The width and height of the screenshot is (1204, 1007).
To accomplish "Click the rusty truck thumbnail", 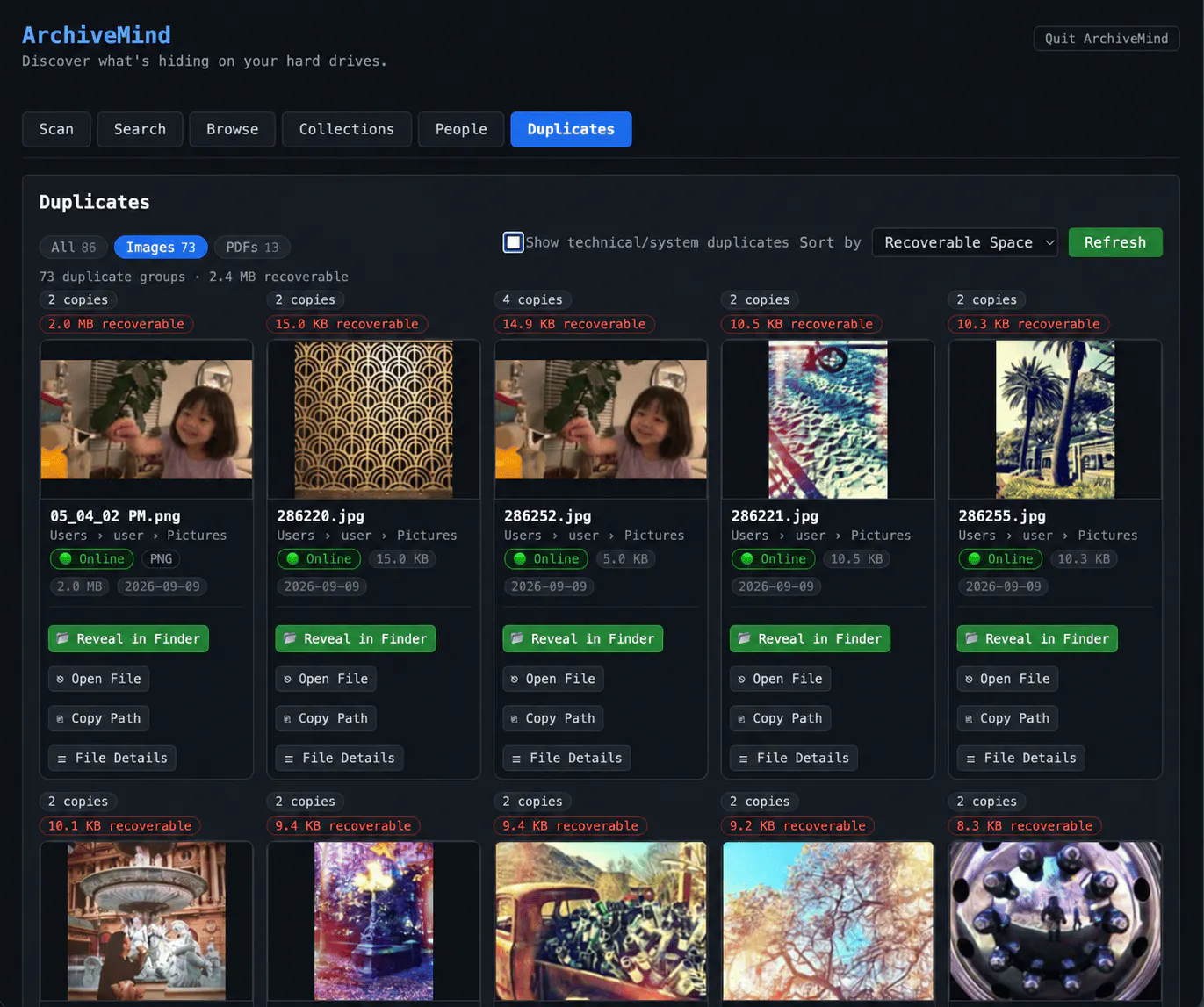I will [601, 921].
